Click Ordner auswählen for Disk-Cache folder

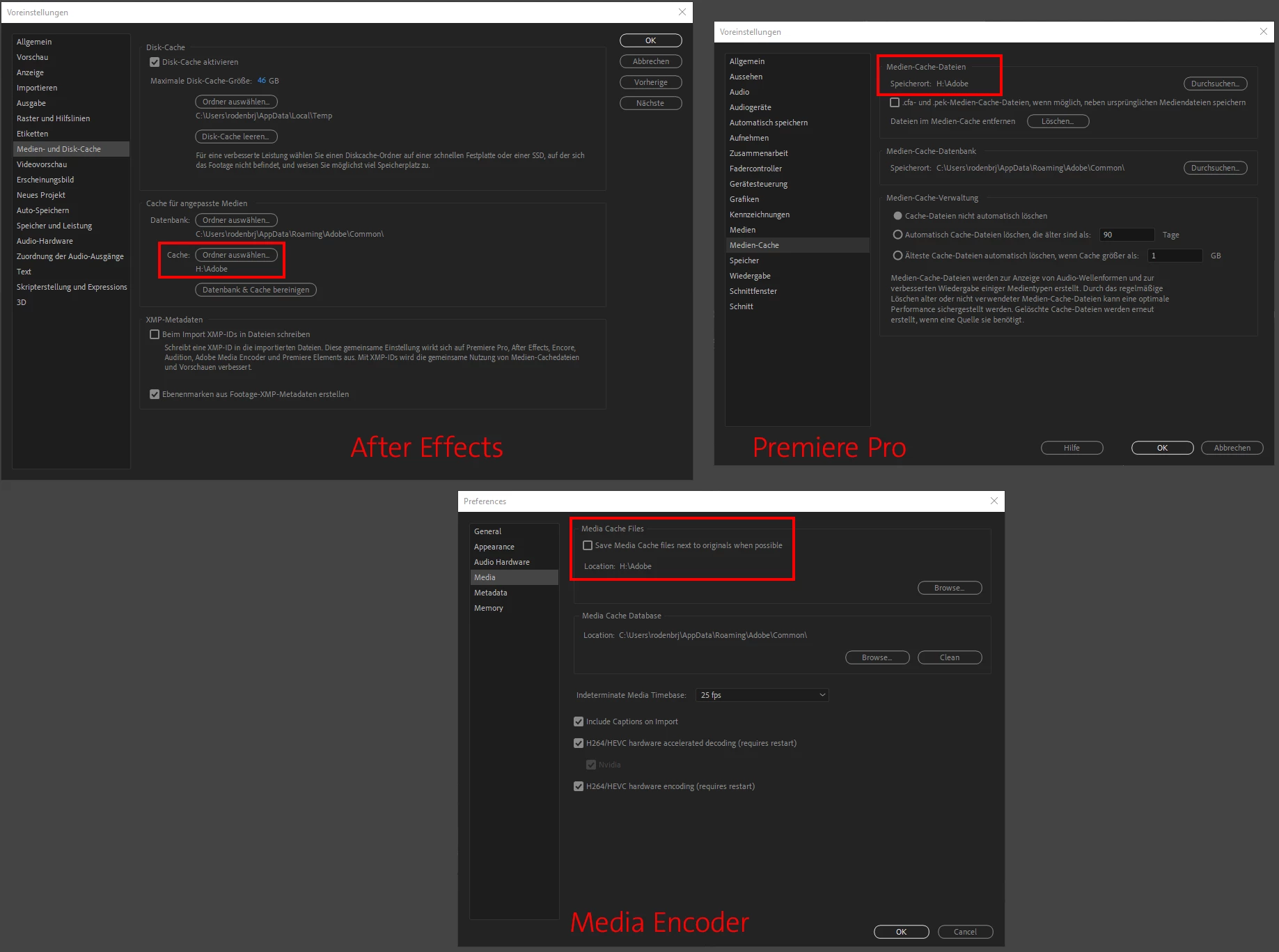pyautogui.click(x=236, y=102)
